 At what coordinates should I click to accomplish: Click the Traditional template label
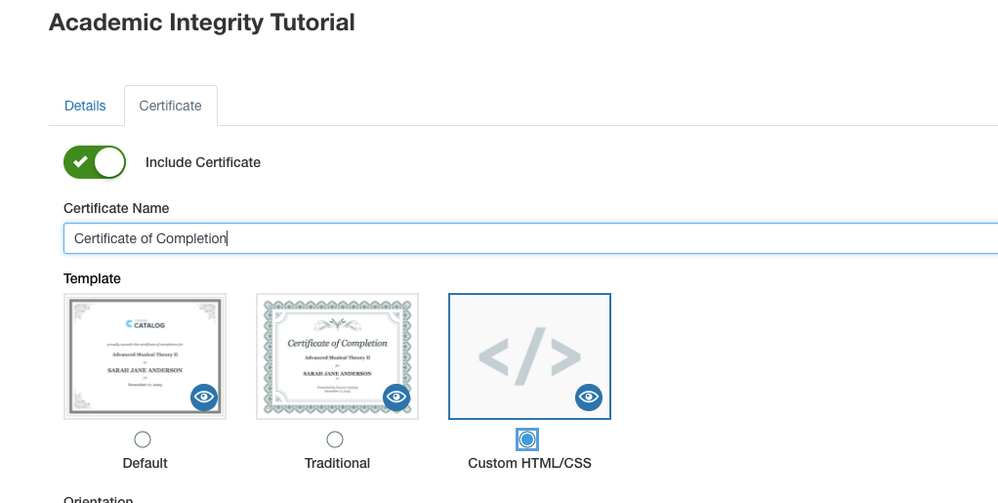(337, 463)
